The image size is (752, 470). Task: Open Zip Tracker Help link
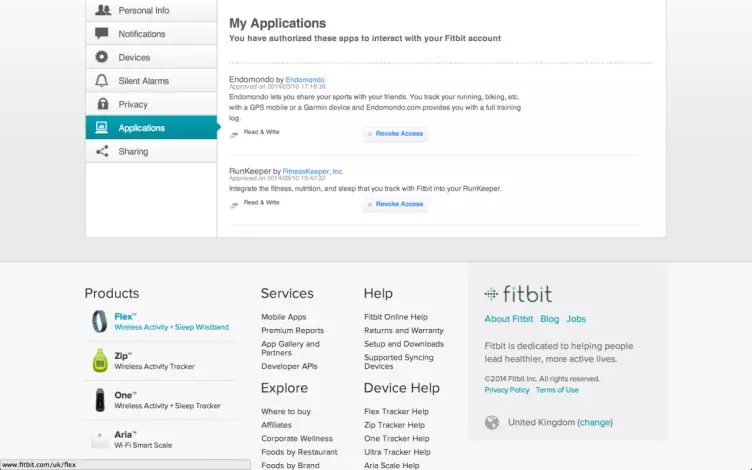pos(394,425)
